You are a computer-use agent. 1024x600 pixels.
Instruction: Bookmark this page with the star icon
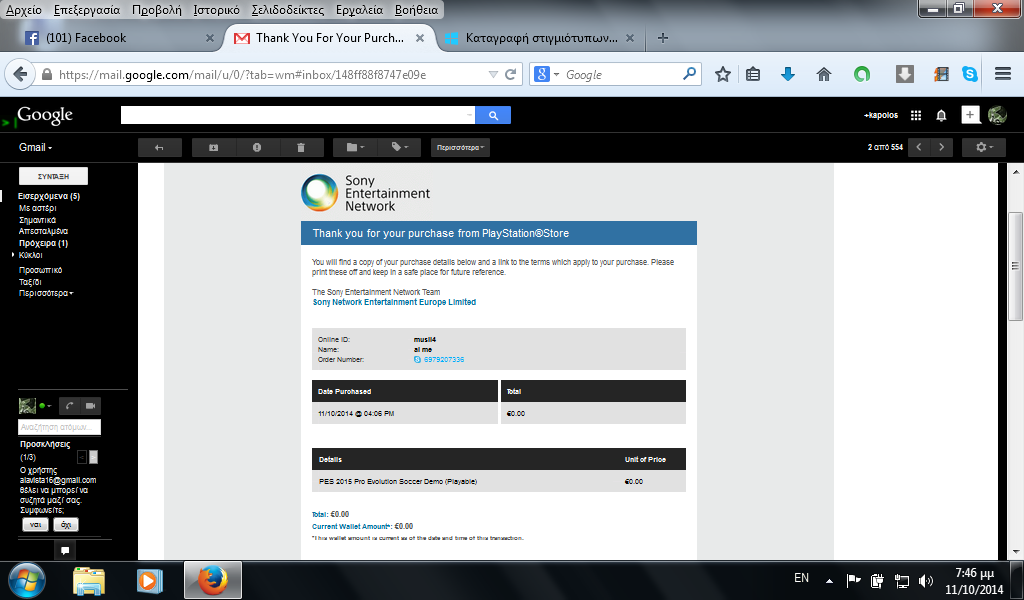pos(722,74)
